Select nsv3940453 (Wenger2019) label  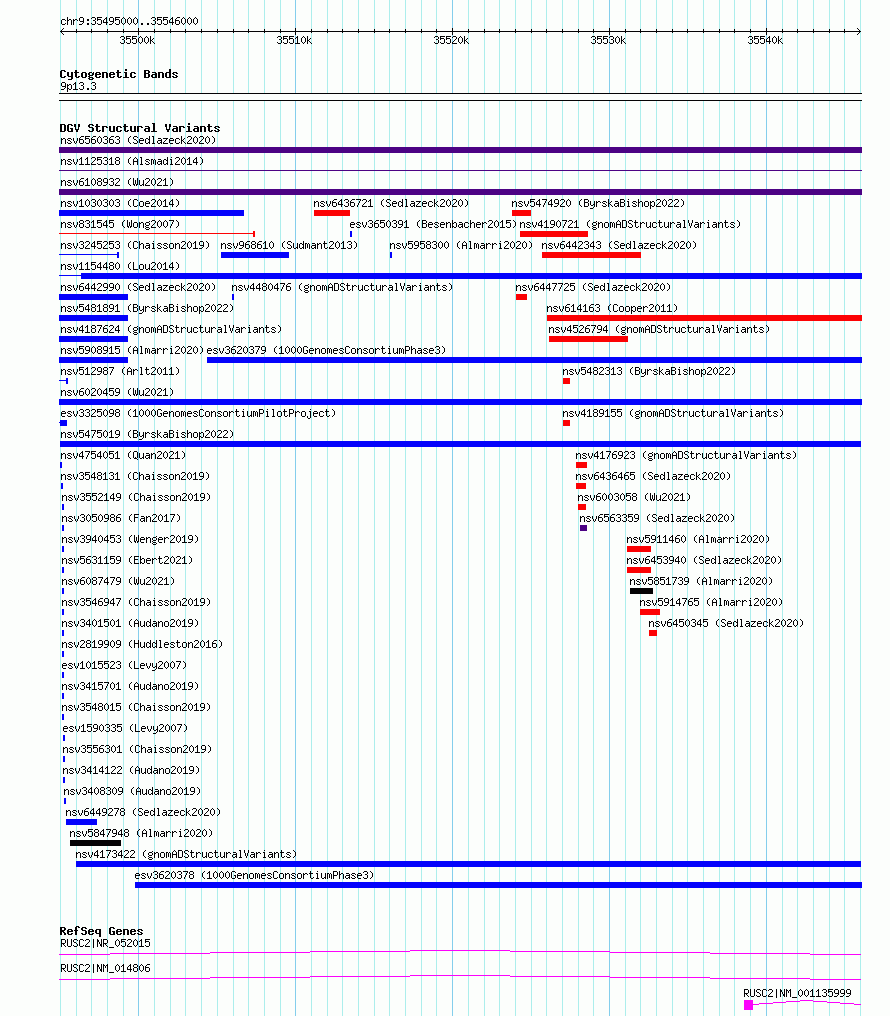(x=130, y=539)
